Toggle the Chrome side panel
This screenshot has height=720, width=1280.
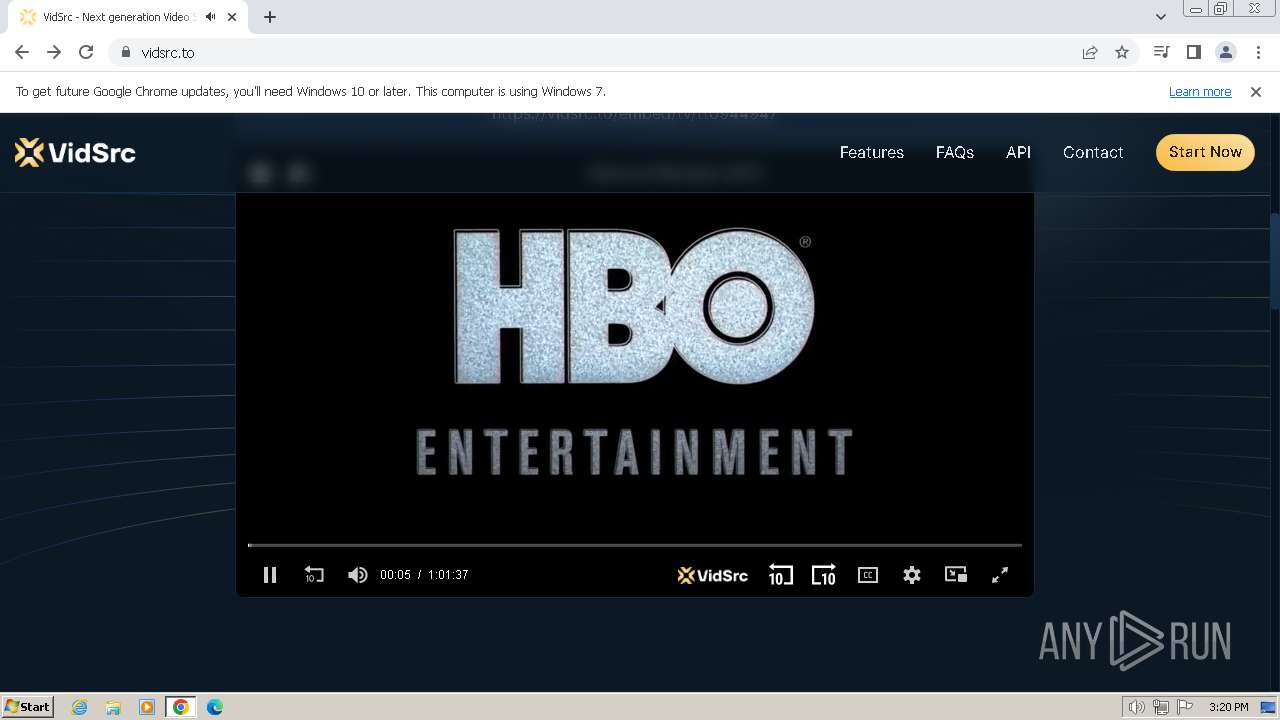pos(1193,52)
